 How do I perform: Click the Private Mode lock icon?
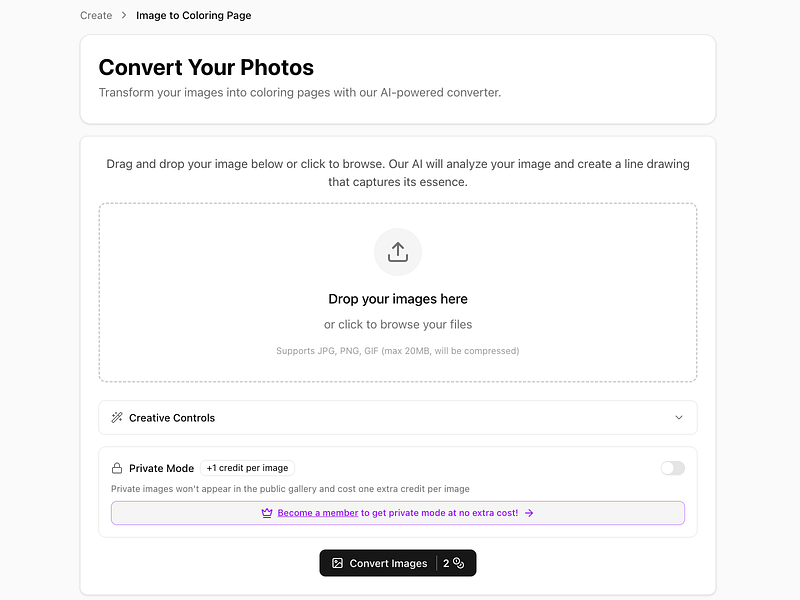(117, 468)
